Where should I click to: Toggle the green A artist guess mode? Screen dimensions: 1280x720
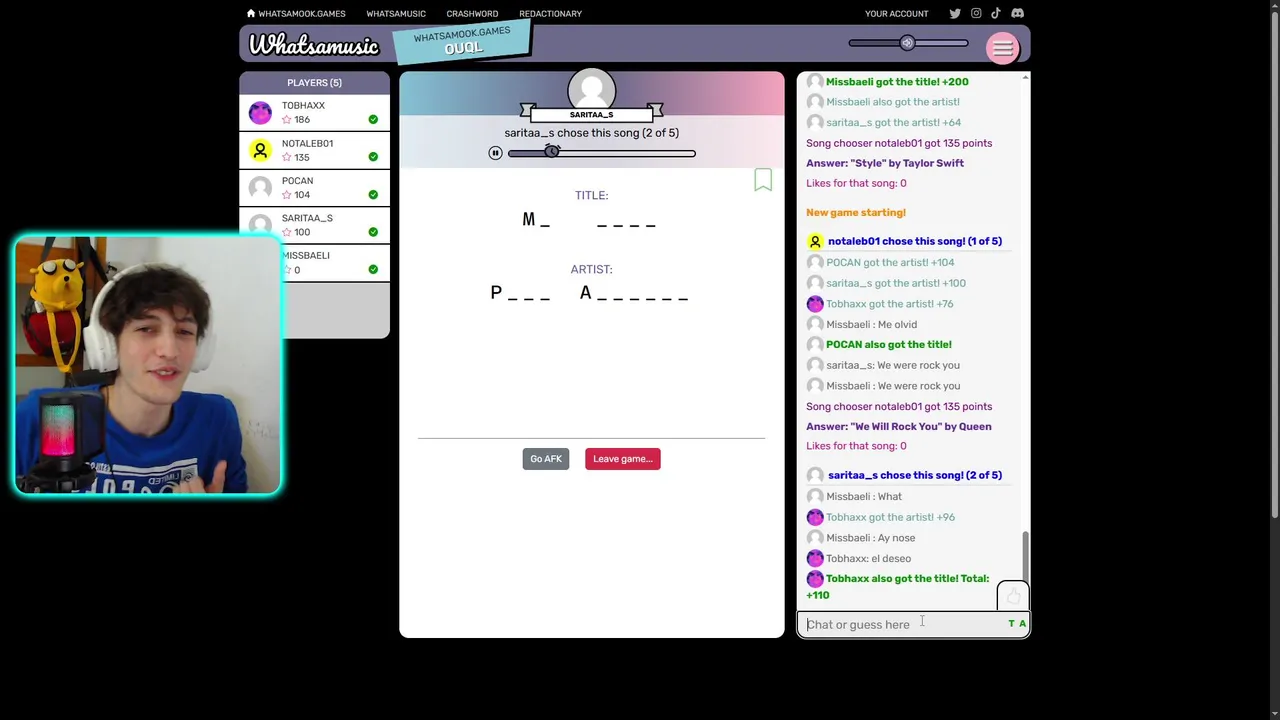1022,624
